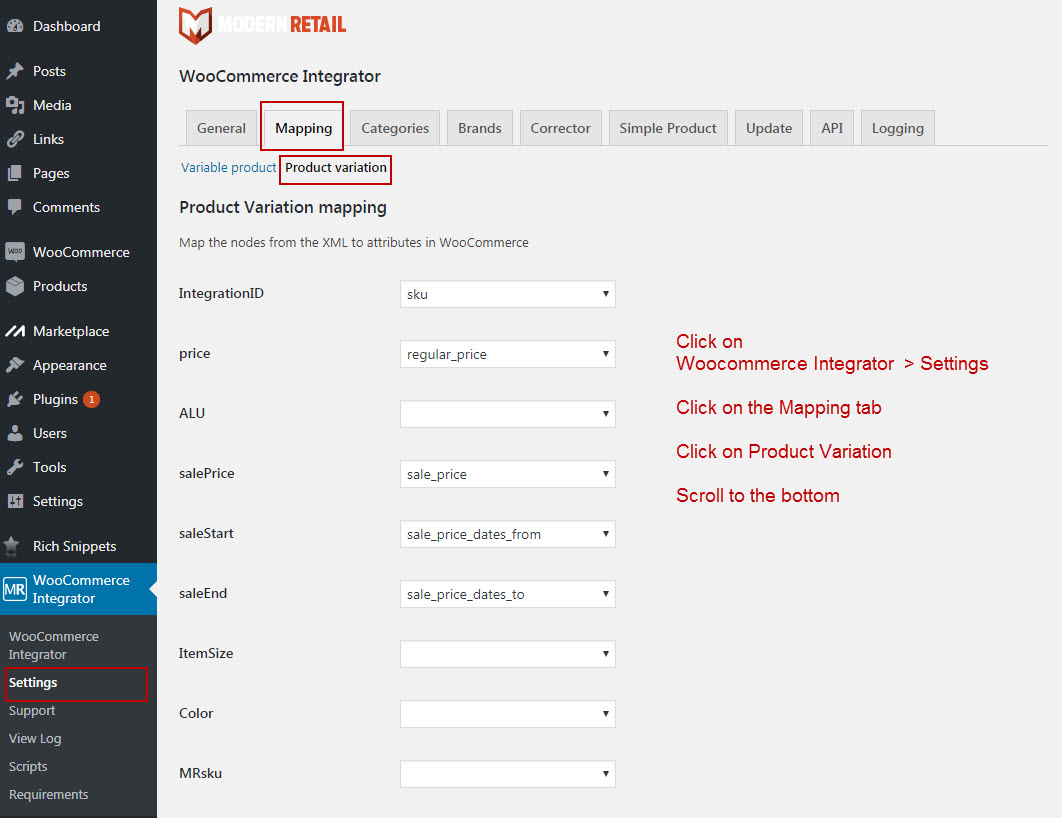Click the Modern Retail logo
The image size is (1062, 818).
(263, 26)
